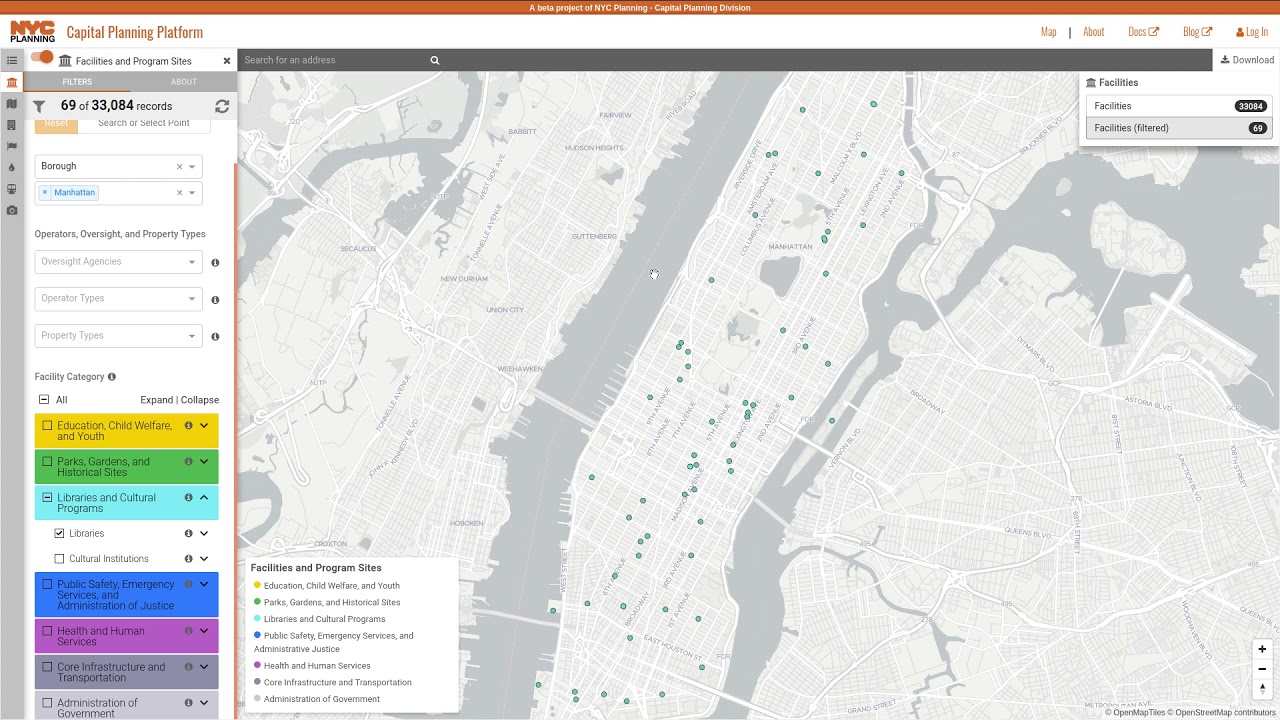The width and height of the screenshot is (1280, 720).
Task: Select the Facilities (filtered) row
Action: tap(1179, 128)
